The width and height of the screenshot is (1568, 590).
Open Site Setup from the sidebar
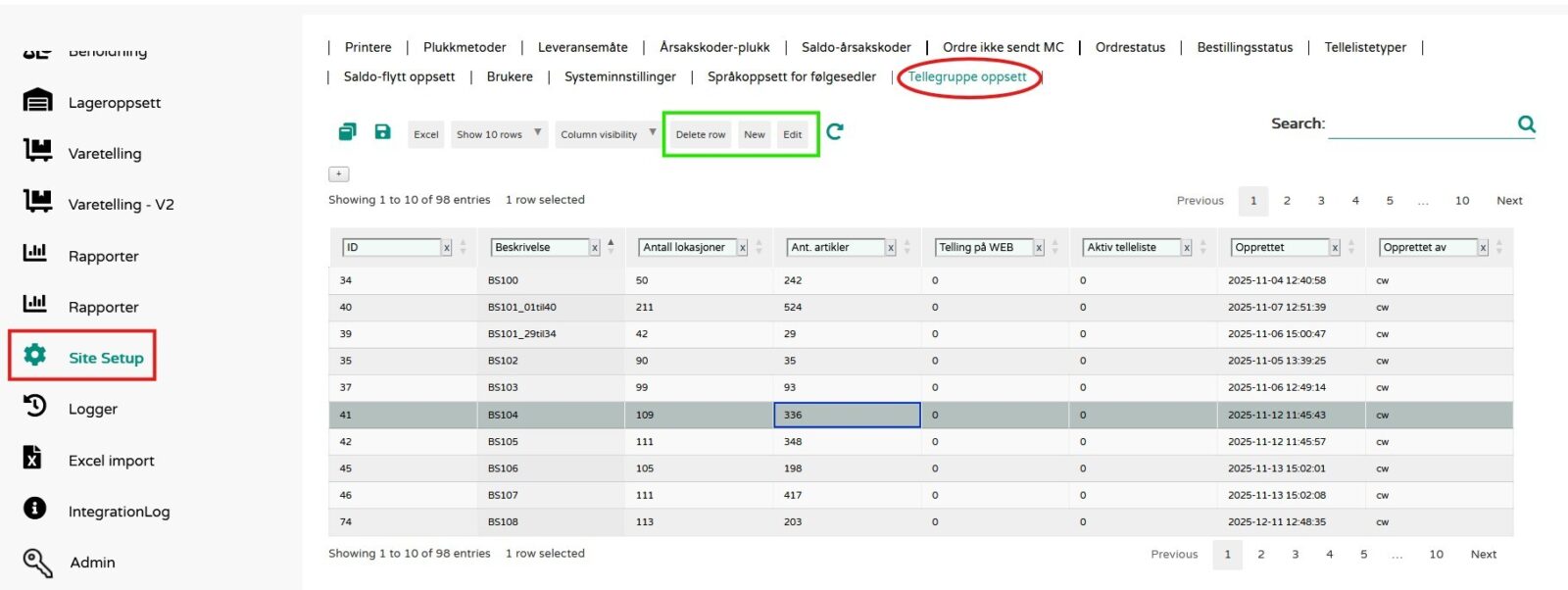click(x=106, y=358)
